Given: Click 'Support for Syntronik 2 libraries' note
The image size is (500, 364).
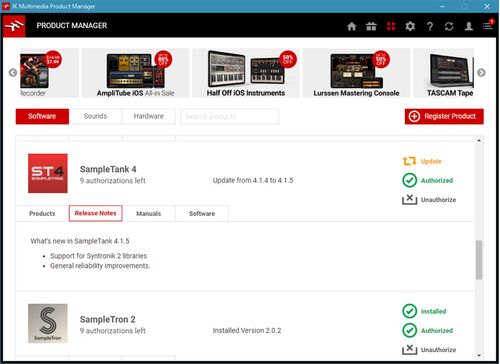Looking at the screenshot, I should coord(99,256).
